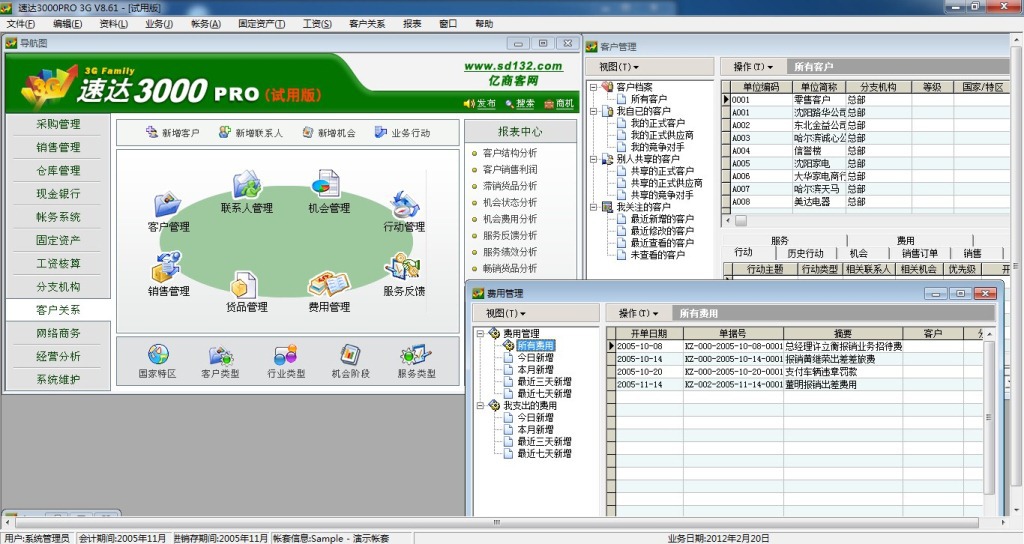
Task: Select 我的正式供应商 in the customer tree
Action: click(662, 135)
